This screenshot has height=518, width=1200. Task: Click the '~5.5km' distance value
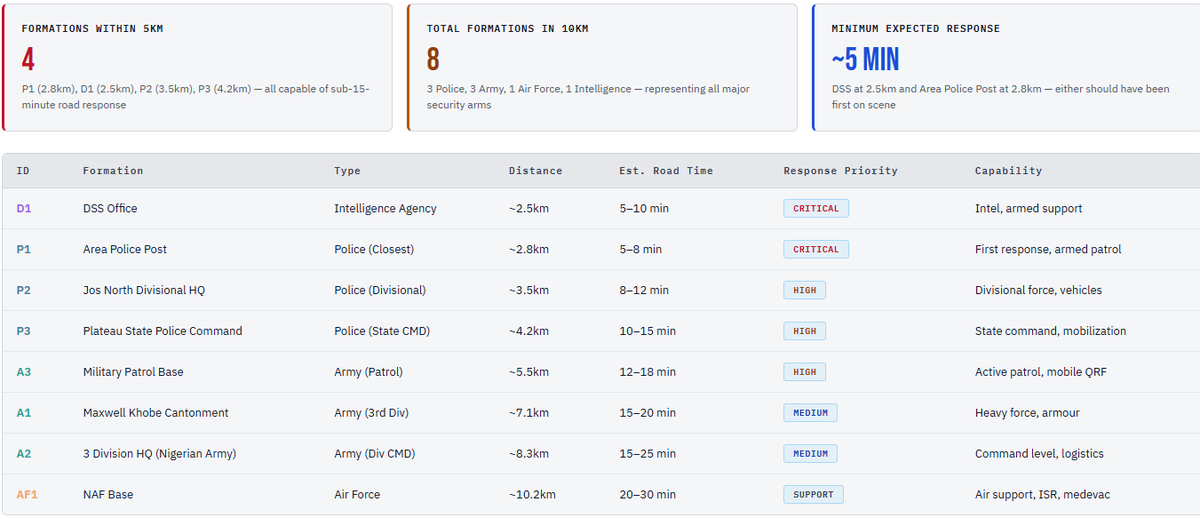529,372
